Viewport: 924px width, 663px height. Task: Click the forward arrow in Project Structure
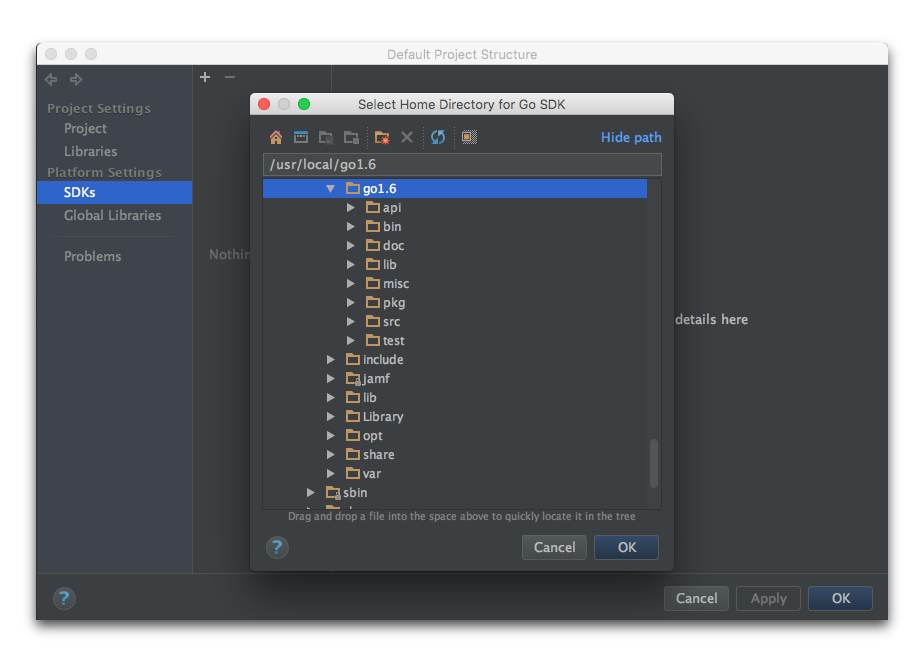(76, 79)
